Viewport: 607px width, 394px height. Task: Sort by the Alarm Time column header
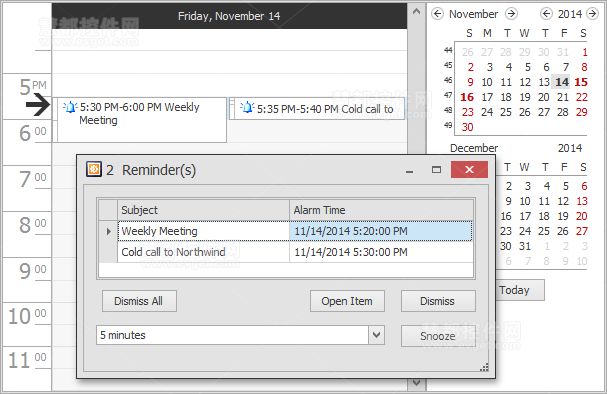tap(381, 210)
